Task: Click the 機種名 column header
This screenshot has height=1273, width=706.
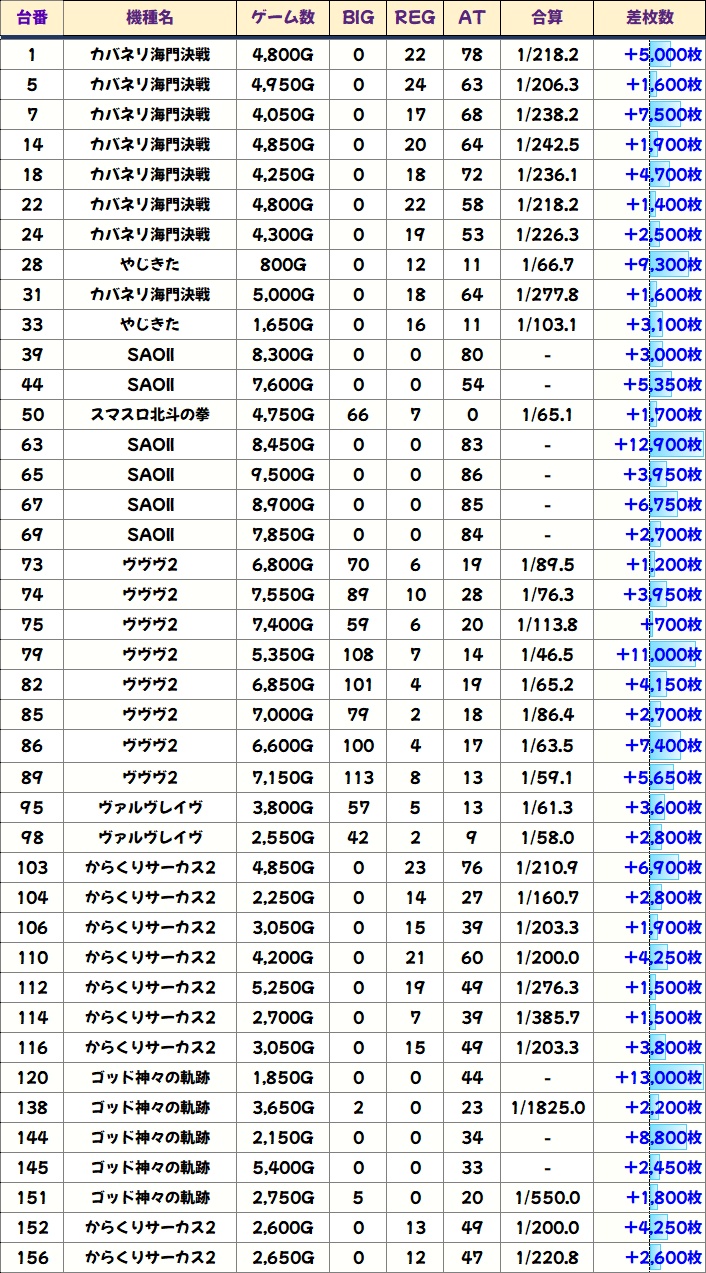Action: tap(150, 18)
